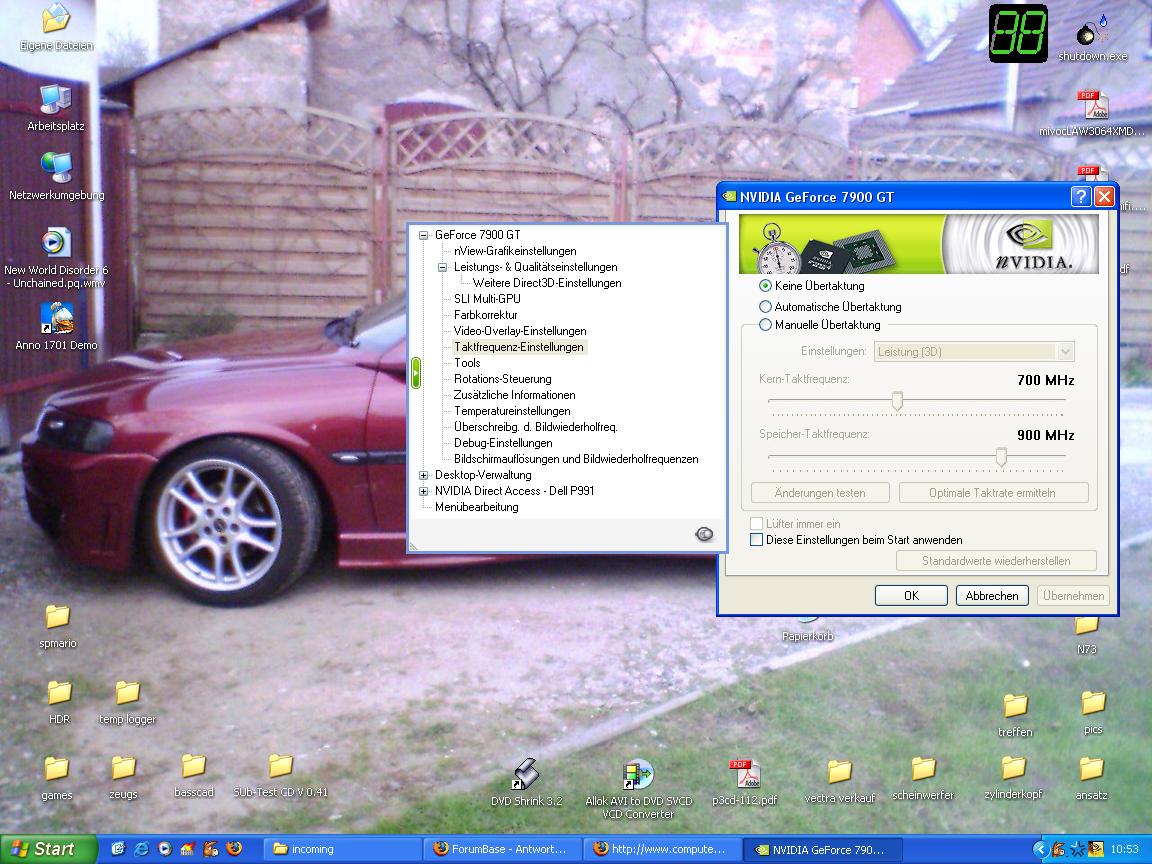Viewport: 1152px width, 864px height.
Task: Click Änderungen testen button
Action: click(x=820, y=493)
